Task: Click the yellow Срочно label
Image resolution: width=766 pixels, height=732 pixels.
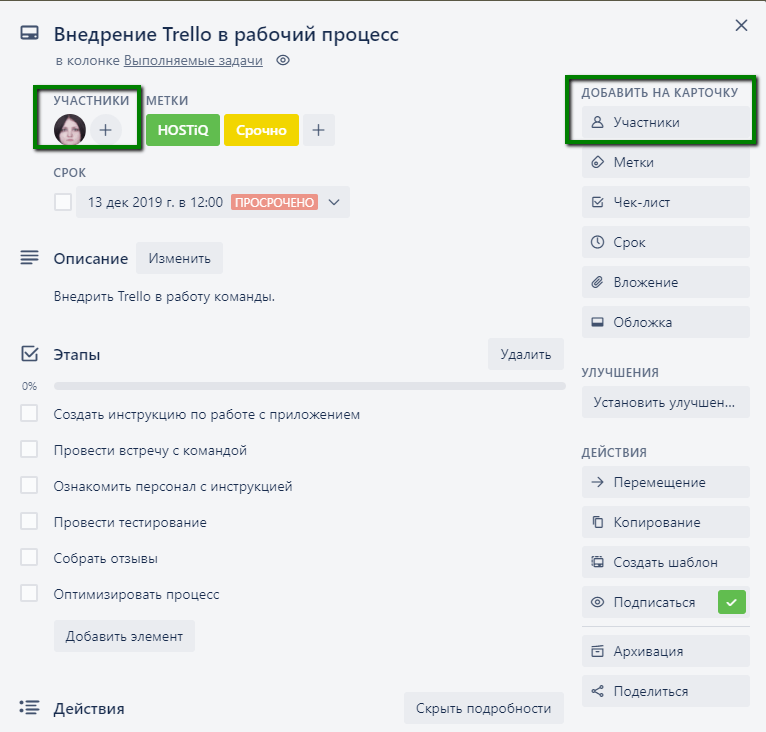Action: point(261,130)
